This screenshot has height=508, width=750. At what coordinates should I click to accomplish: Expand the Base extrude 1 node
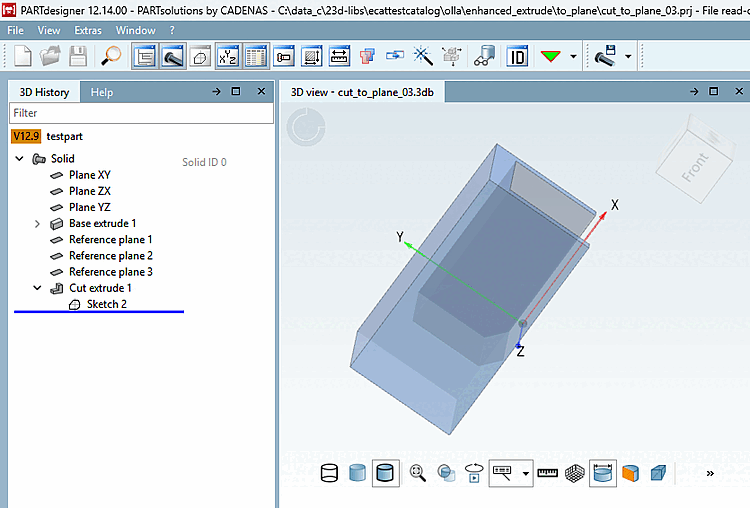(x=37, y=223)
